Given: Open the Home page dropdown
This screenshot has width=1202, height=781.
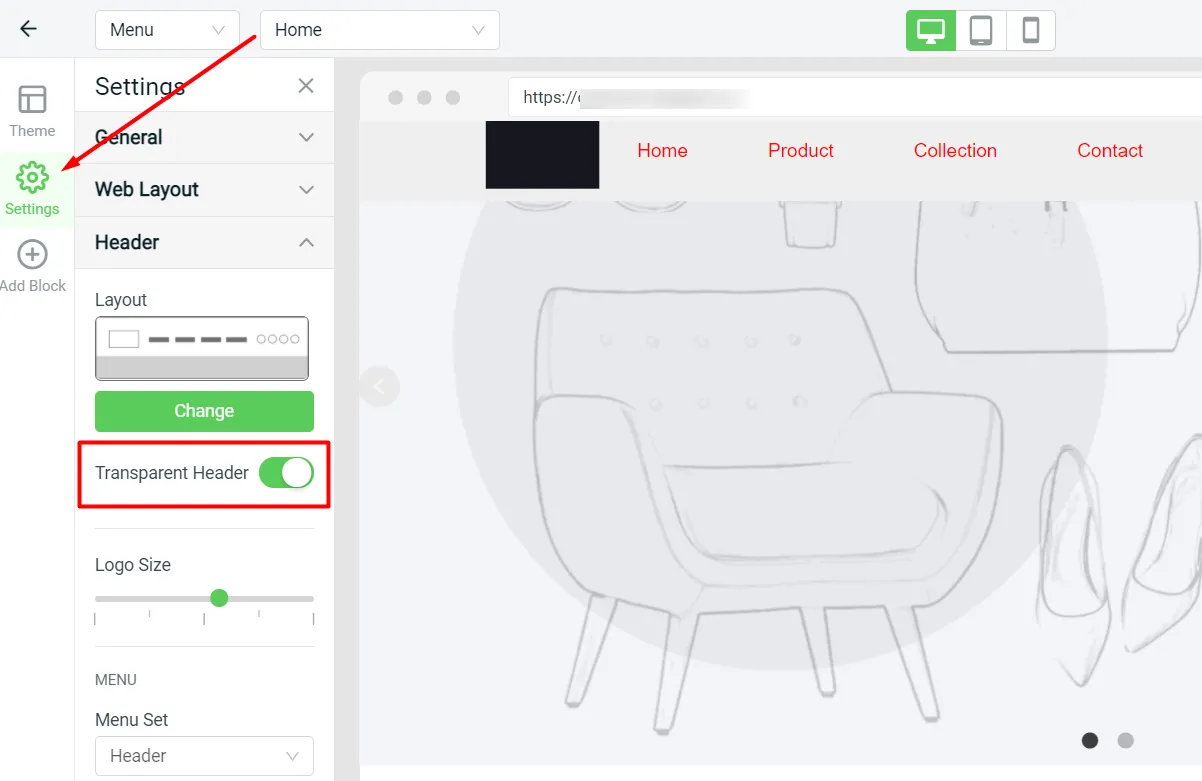Looking at the screenshot, I should point(379,30).
